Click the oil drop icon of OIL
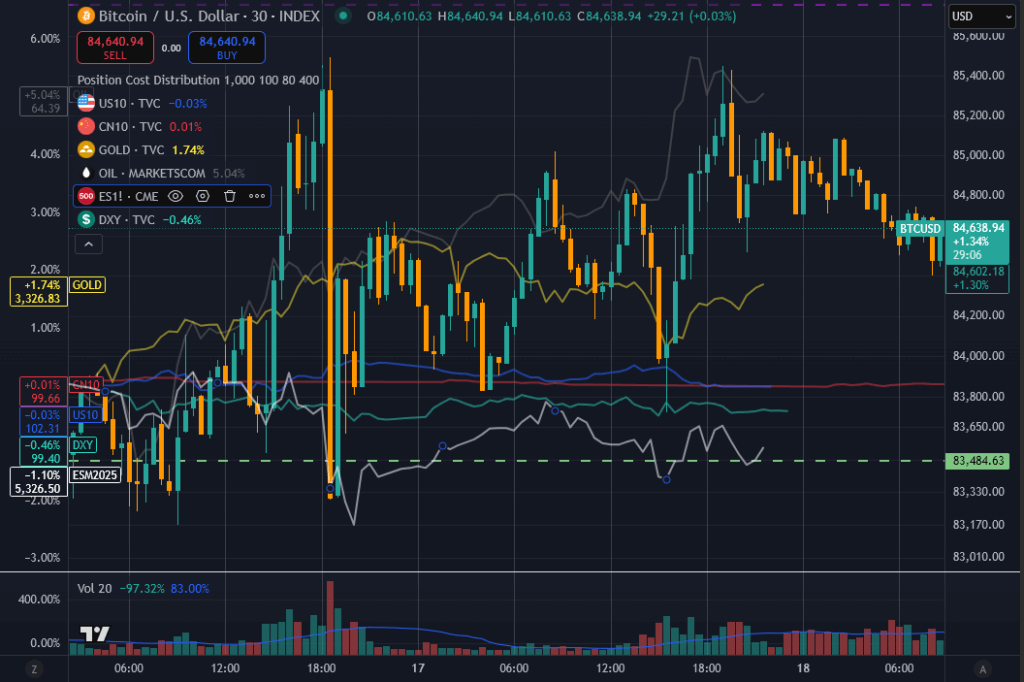The image size is (1024, 682). (86, 173)
